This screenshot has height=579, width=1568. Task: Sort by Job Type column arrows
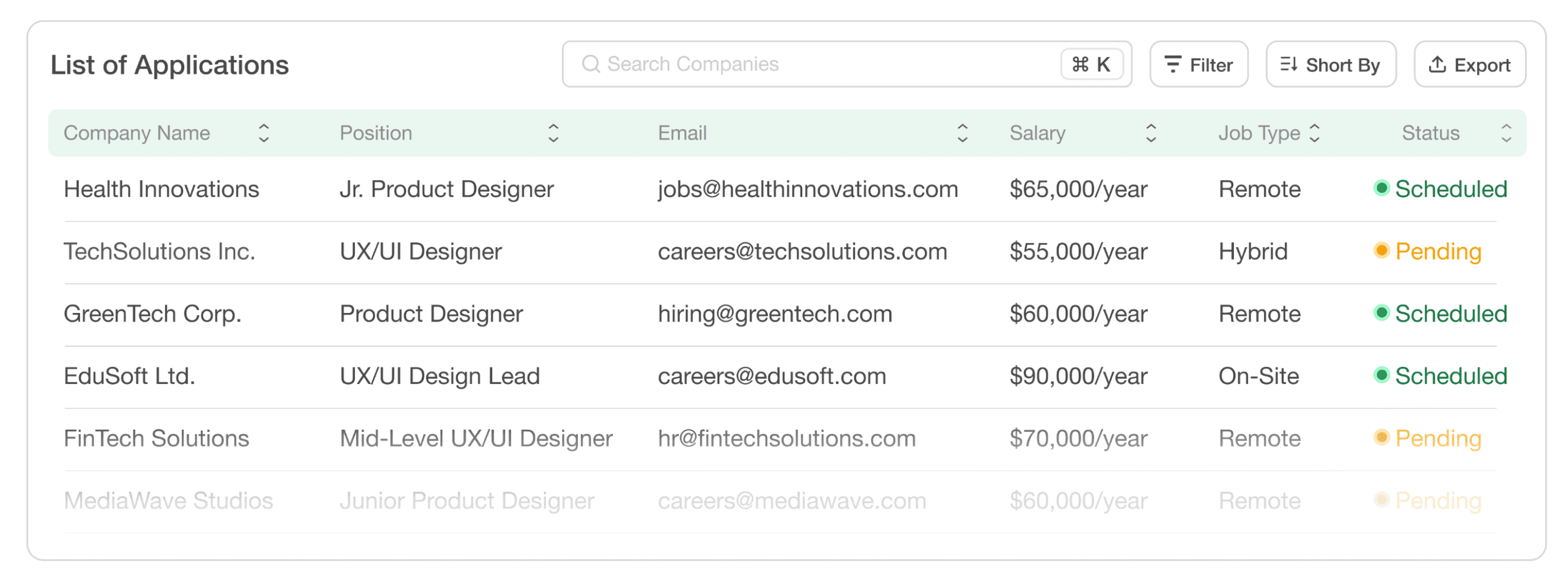(1314, 133)
